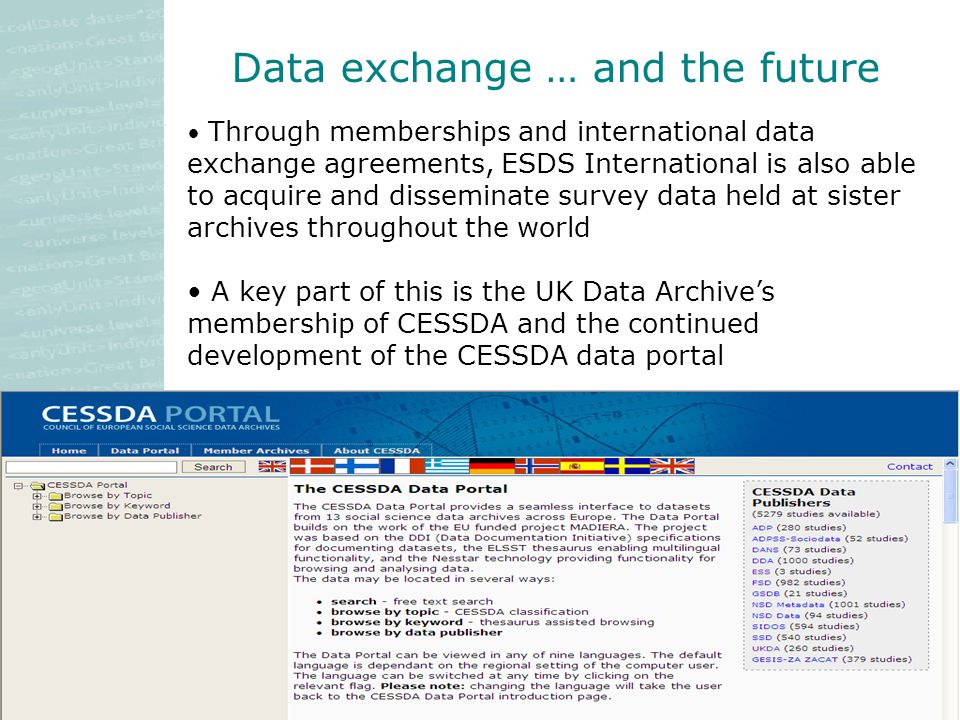Viewport: 960px width, 720px height.
Task: Click the Browse by Data Publisher folder icon
Action: pos(56,517)
